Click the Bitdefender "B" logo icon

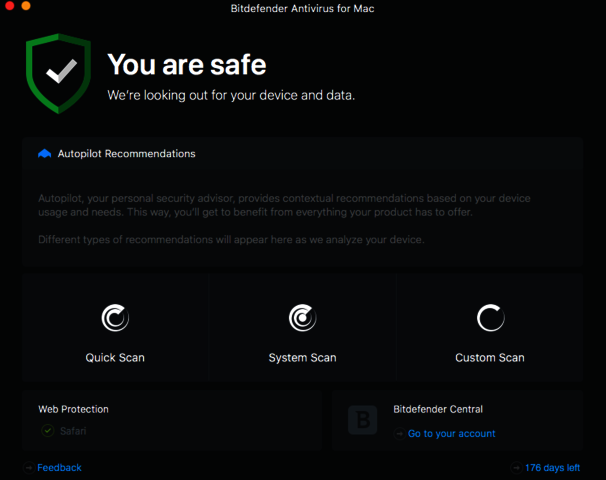click(x=362, y=421)
